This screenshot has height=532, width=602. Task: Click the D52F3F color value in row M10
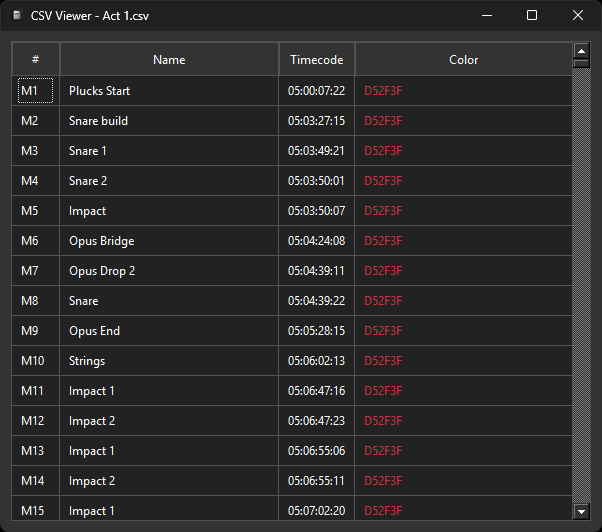[383, 360]
